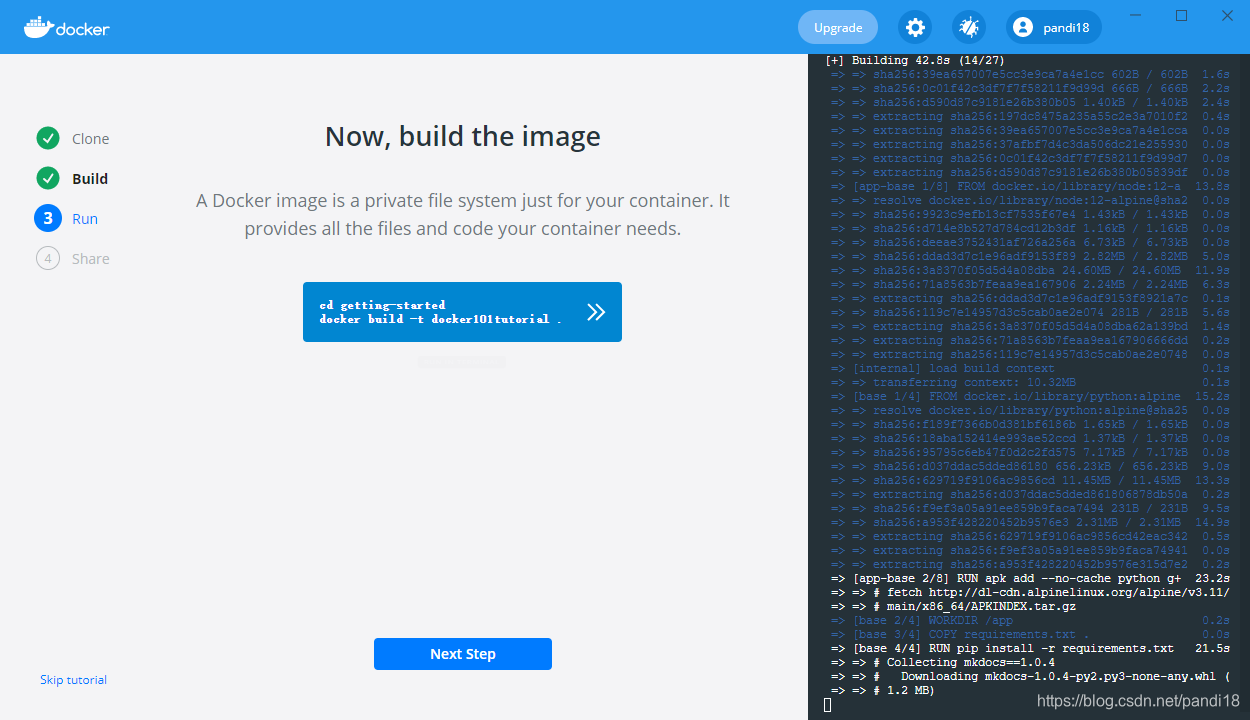The width and height of the screenshot is (1250, 720).
Task: Open Settings via the gear icon
Action: [x=915, y=28]
